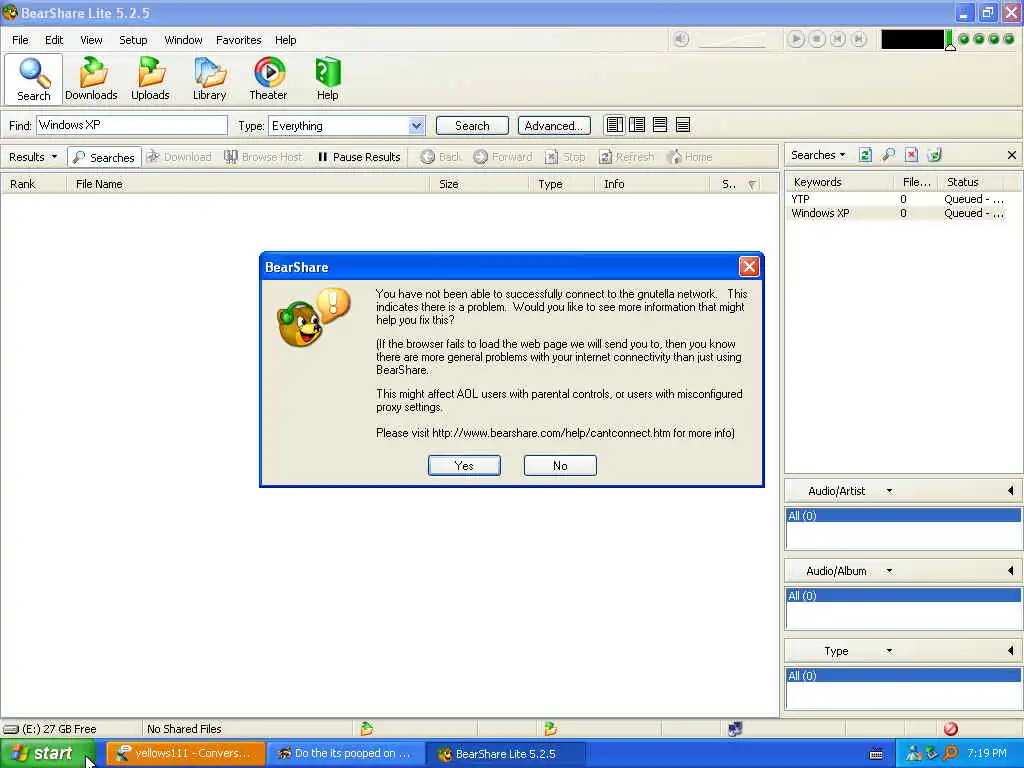This screenshot has width=1024, height=768.
Task: Close the Searches side panel
Action: pos(1012,155)
